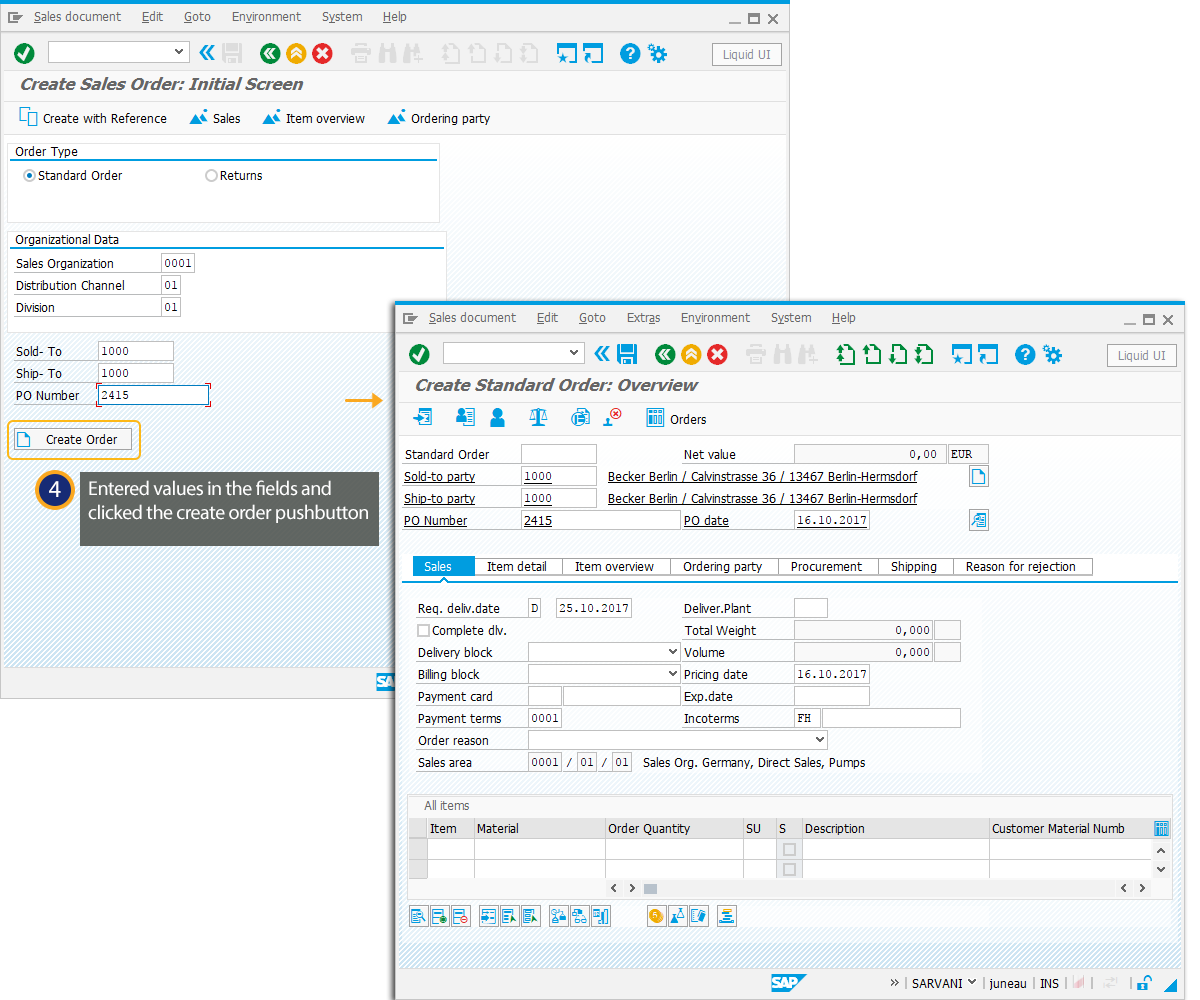Click Create with Reference button
The image size is (1200, 1000).
click(x=93, y=118)
